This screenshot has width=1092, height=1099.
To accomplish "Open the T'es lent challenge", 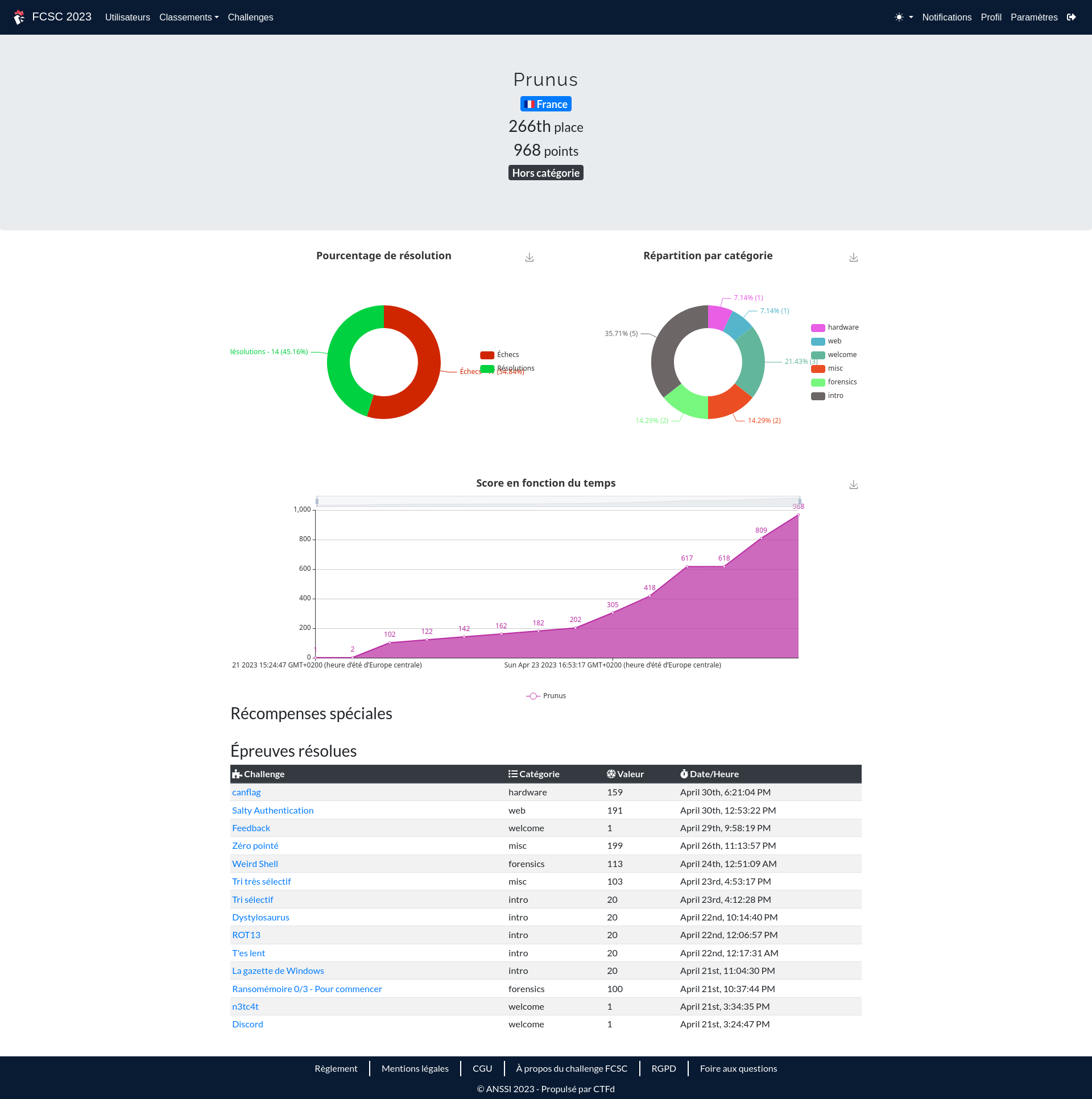I will tap(248, 953).
